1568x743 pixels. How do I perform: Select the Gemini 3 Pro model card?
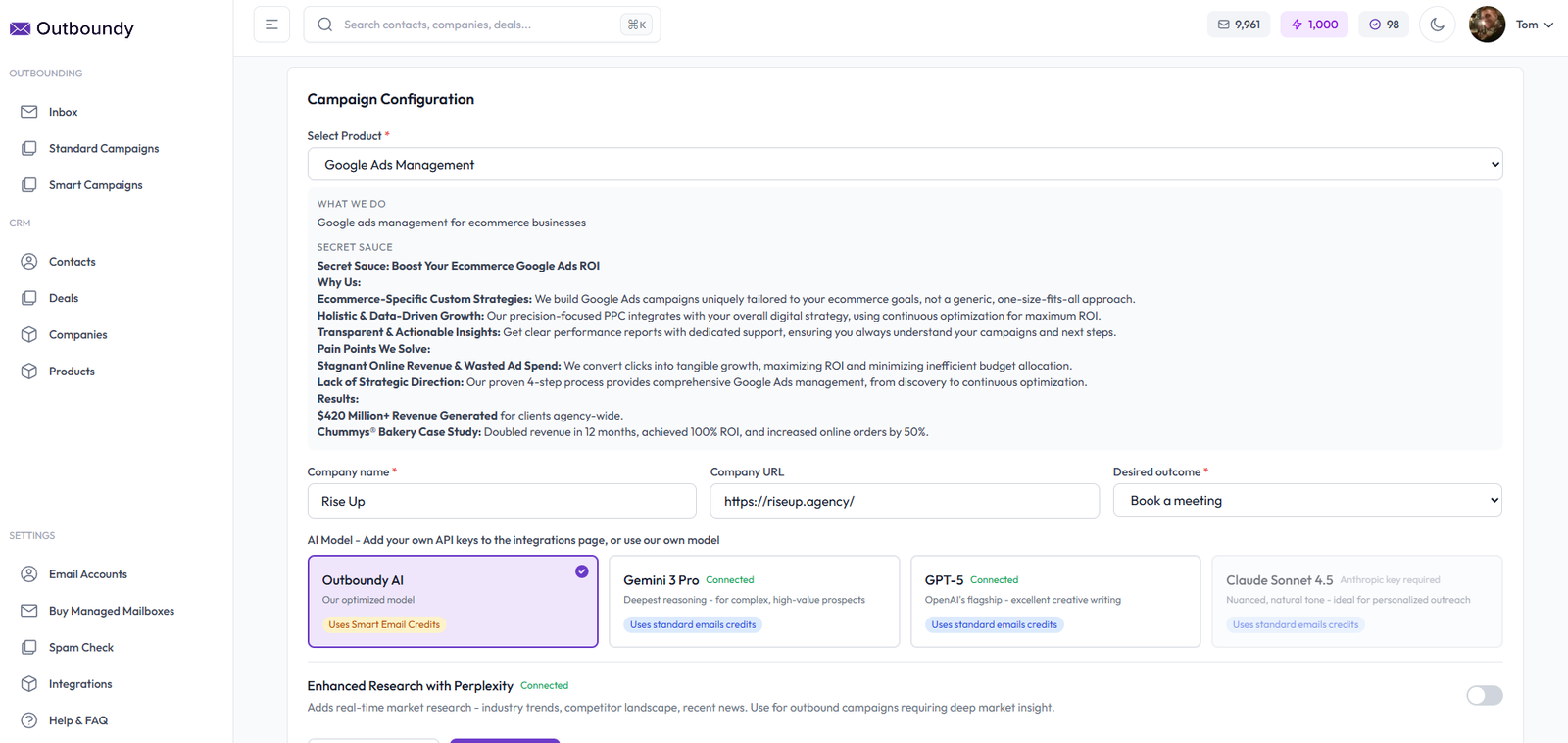[x=754, y=602]
